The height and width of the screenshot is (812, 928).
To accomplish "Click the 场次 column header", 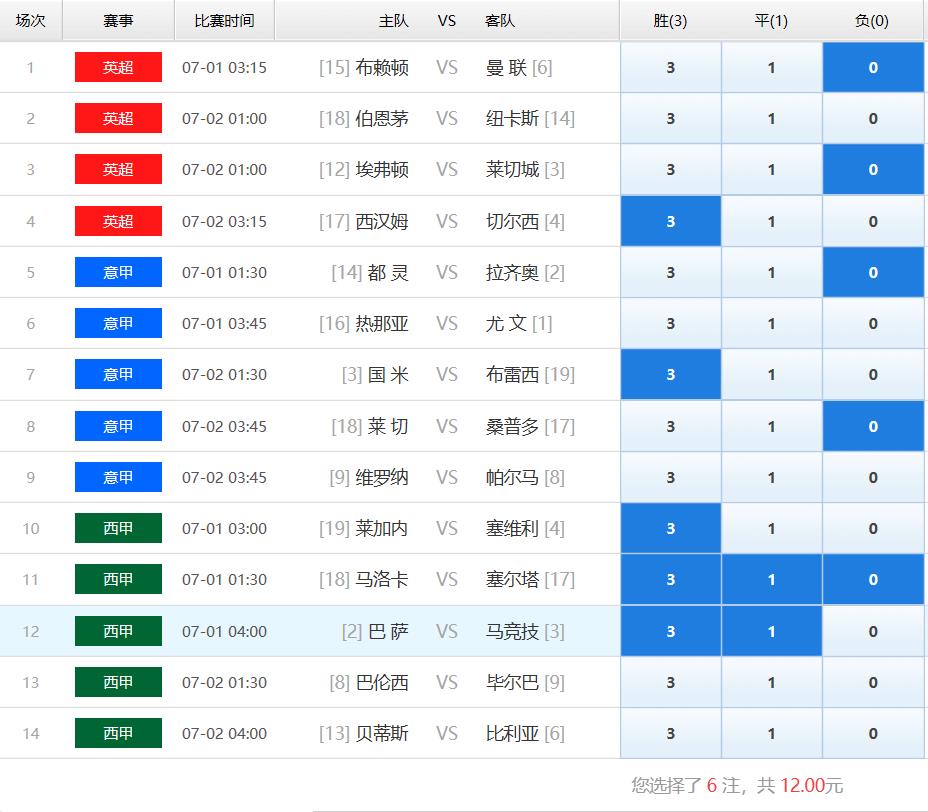I will (x=31, y=21).
